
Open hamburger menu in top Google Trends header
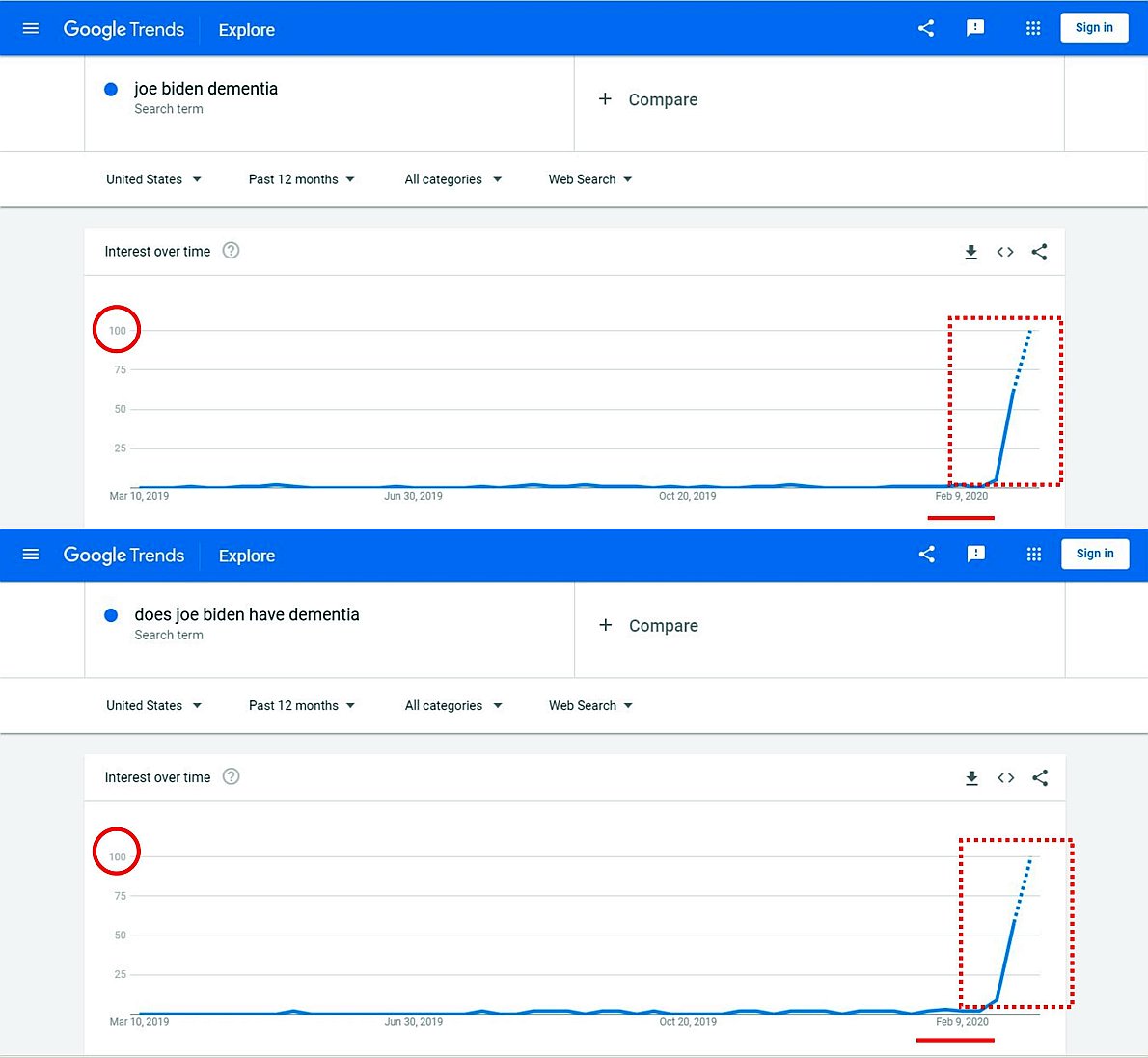(31, 29)
